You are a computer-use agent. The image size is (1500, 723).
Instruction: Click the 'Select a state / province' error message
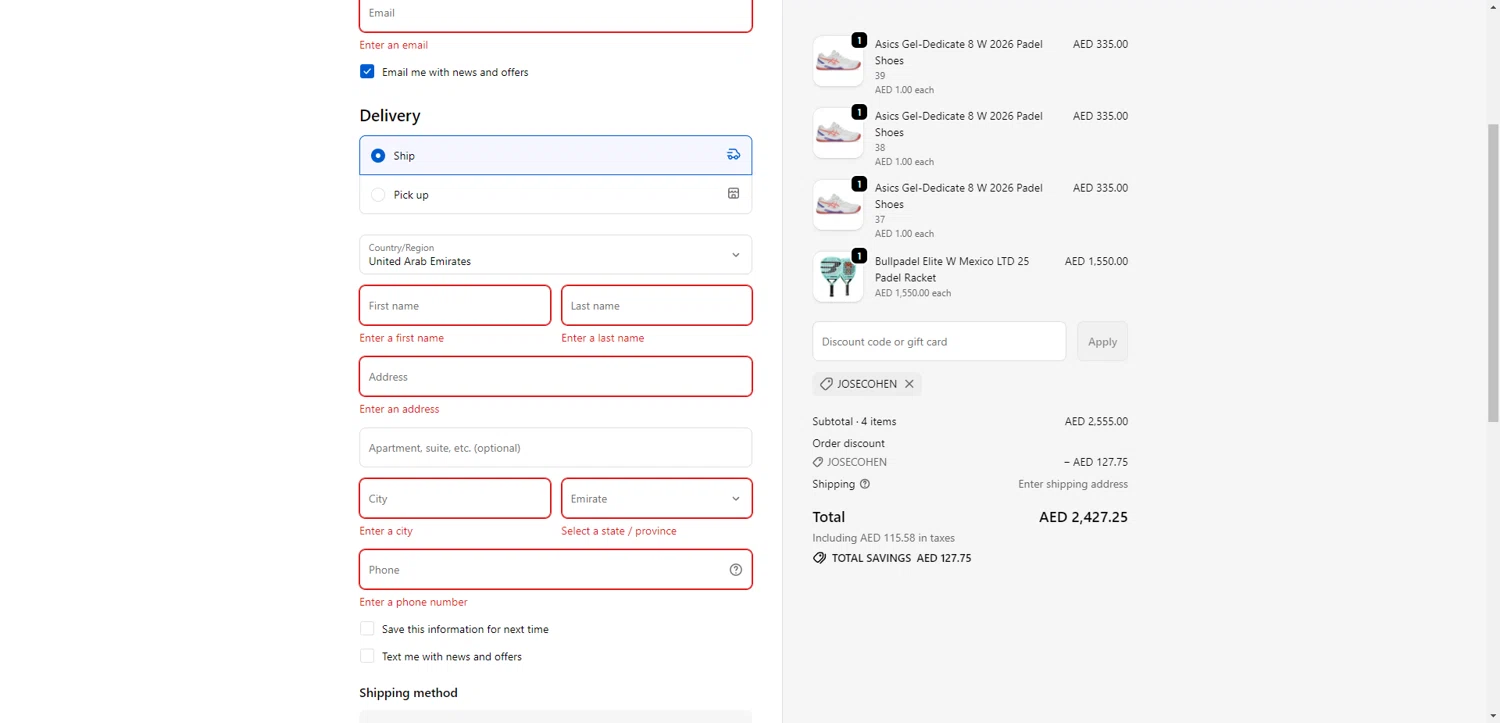click(x=619, y=531)
